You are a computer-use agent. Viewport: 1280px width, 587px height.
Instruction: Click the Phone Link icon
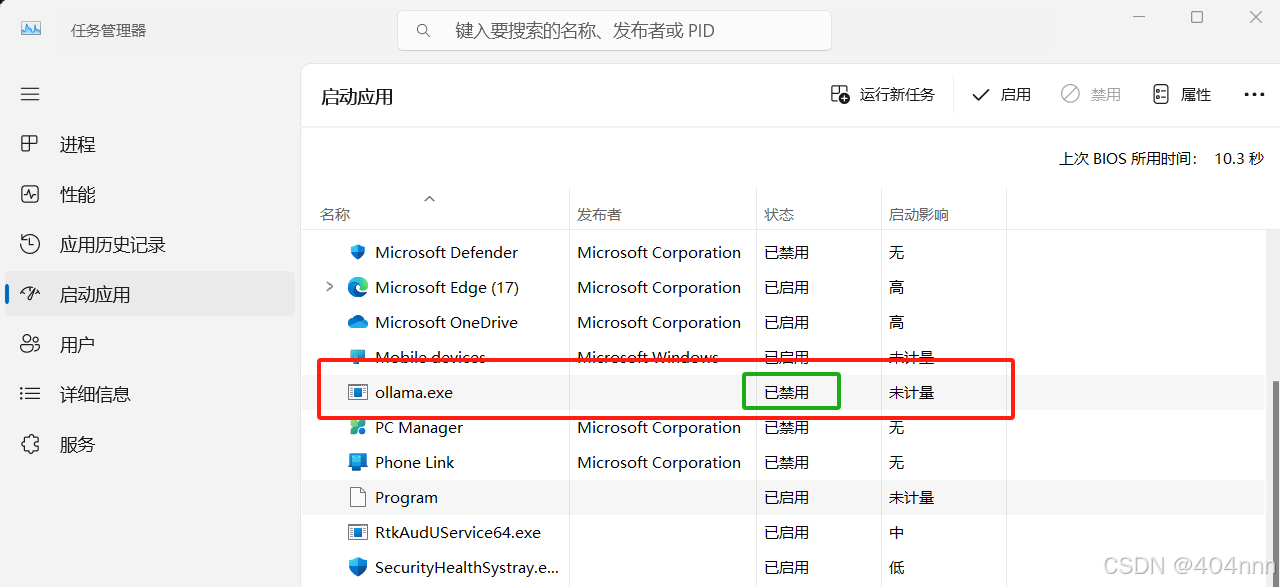pos(357,462)
